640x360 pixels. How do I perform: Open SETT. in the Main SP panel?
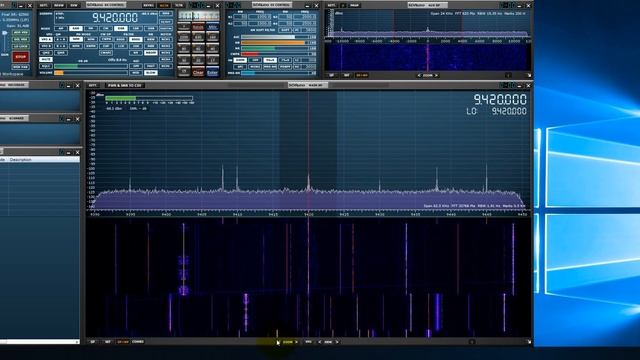point(93,85)
